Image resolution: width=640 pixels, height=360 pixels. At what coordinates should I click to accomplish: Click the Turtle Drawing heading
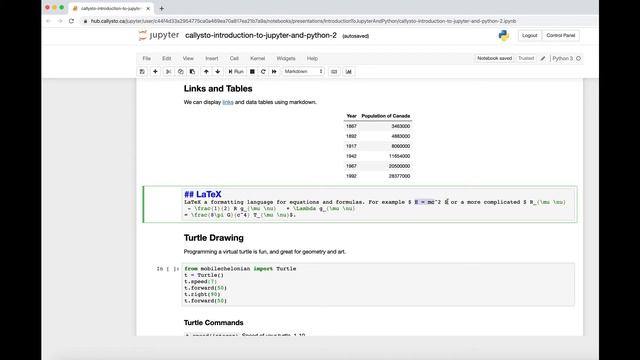coord(213,238)
